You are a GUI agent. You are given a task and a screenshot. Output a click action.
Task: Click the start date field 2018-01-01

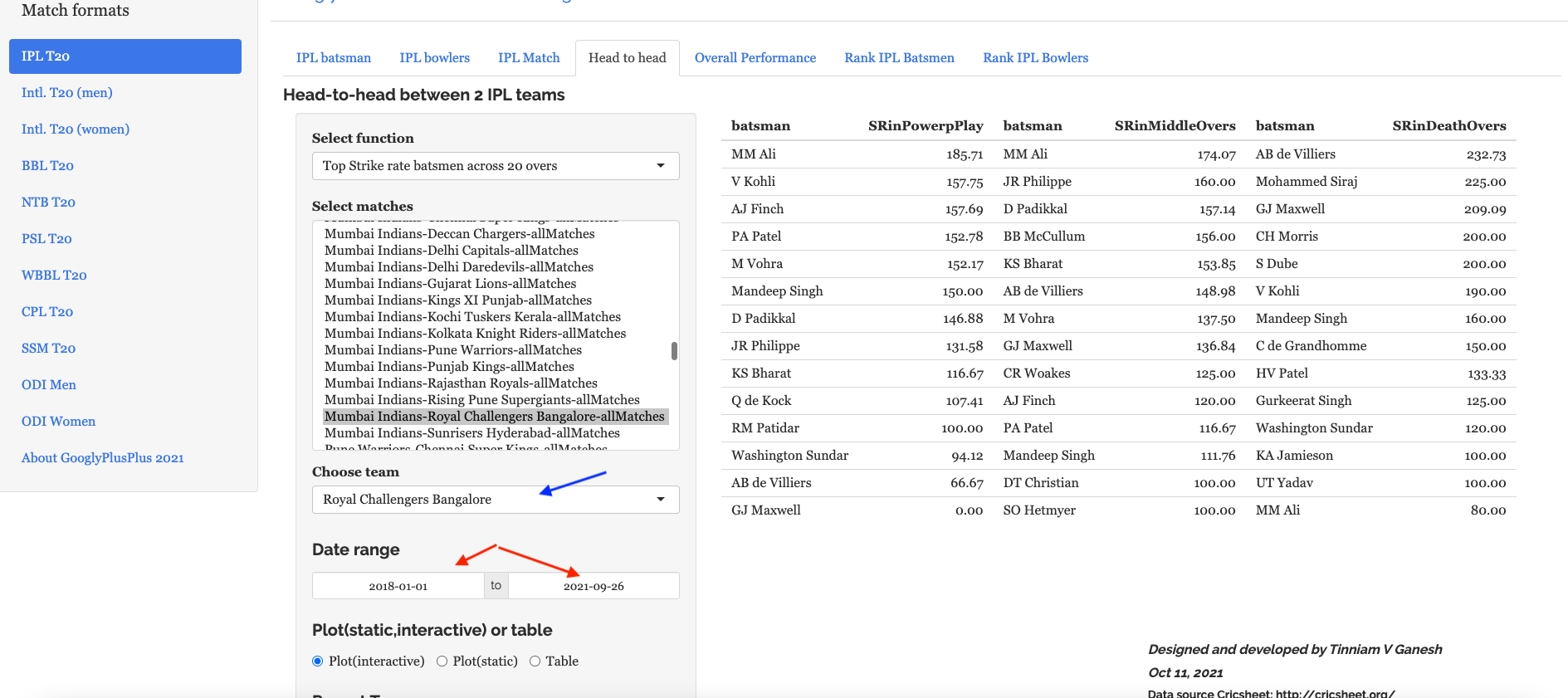398,586
